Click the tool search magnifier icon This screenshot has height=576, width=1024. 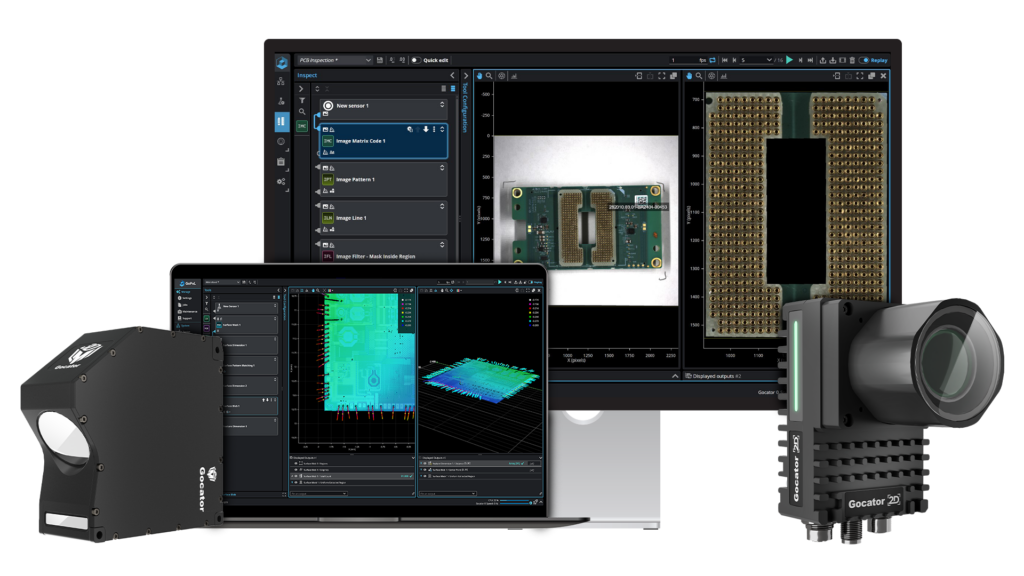[302, 112]
